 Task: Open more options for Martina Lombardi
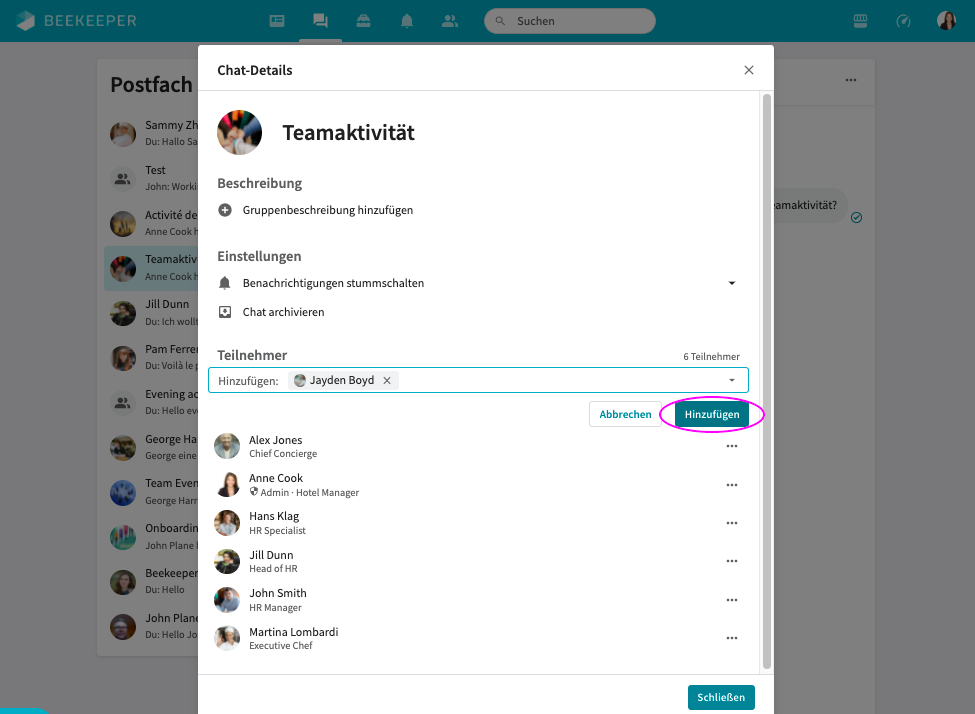coord(732,638)
